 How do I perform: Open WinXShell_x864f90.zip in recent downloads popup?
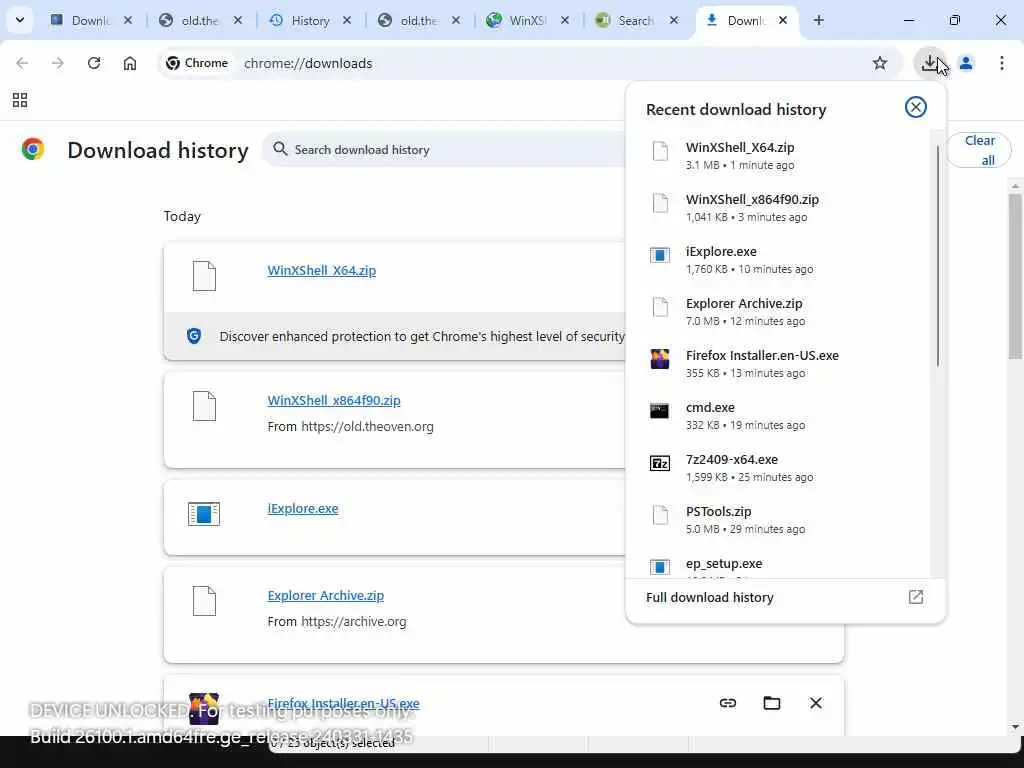(x=777, y=208)
